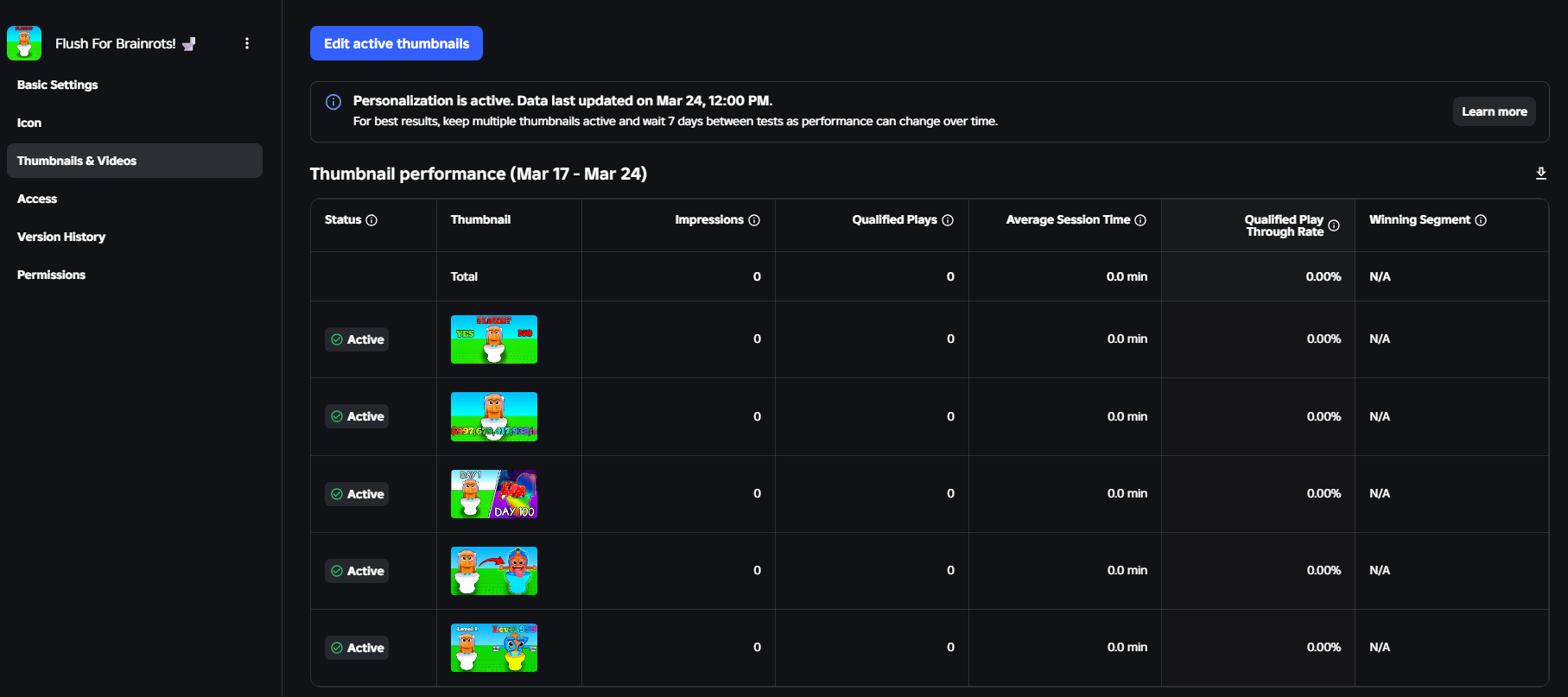This screenshot has width=1568, height=697.
Task: Click N/A in the red arrow thumbnail row
Action: (x=1380, y=570)
